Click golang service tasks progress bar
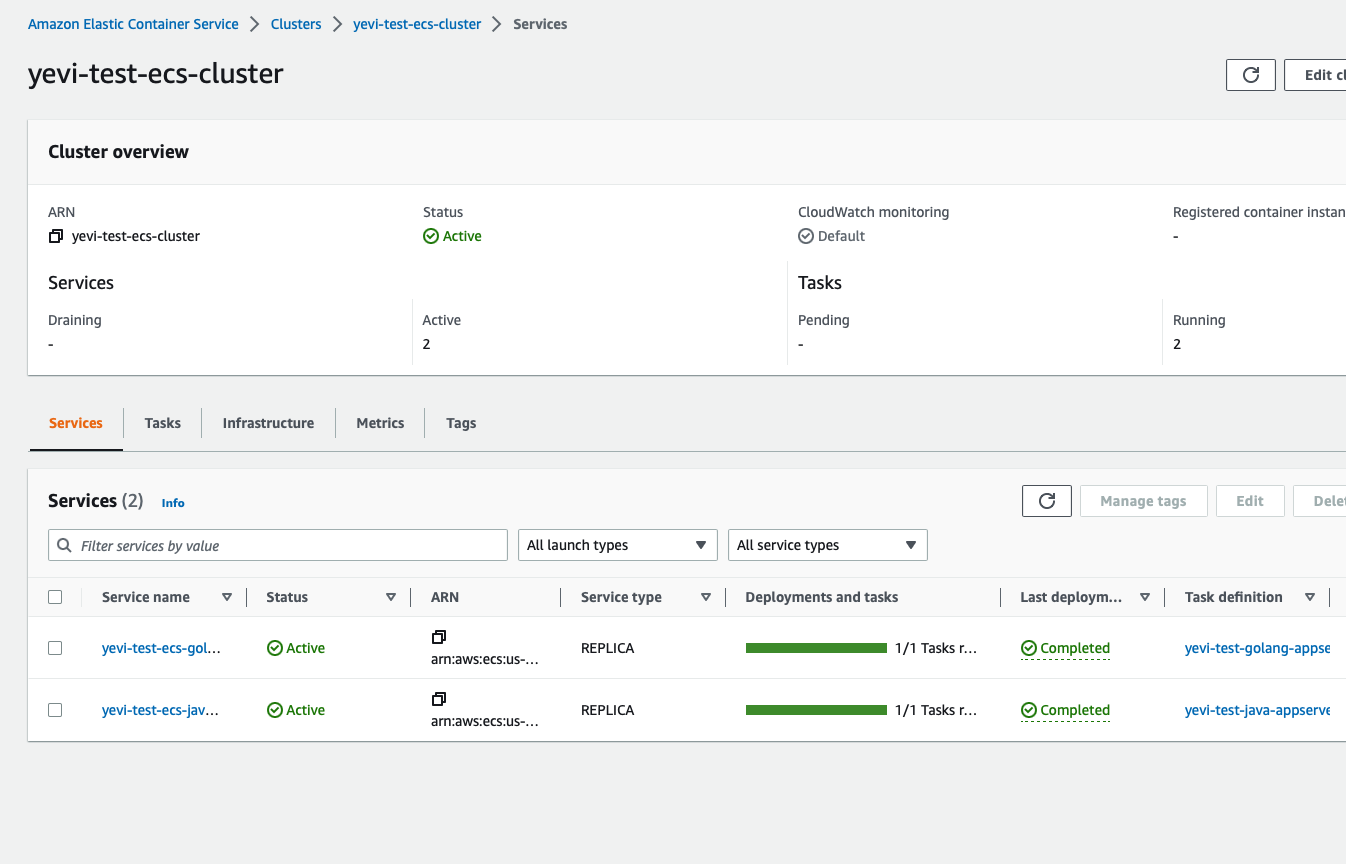The image size is (1346, 864). [816, 648]
